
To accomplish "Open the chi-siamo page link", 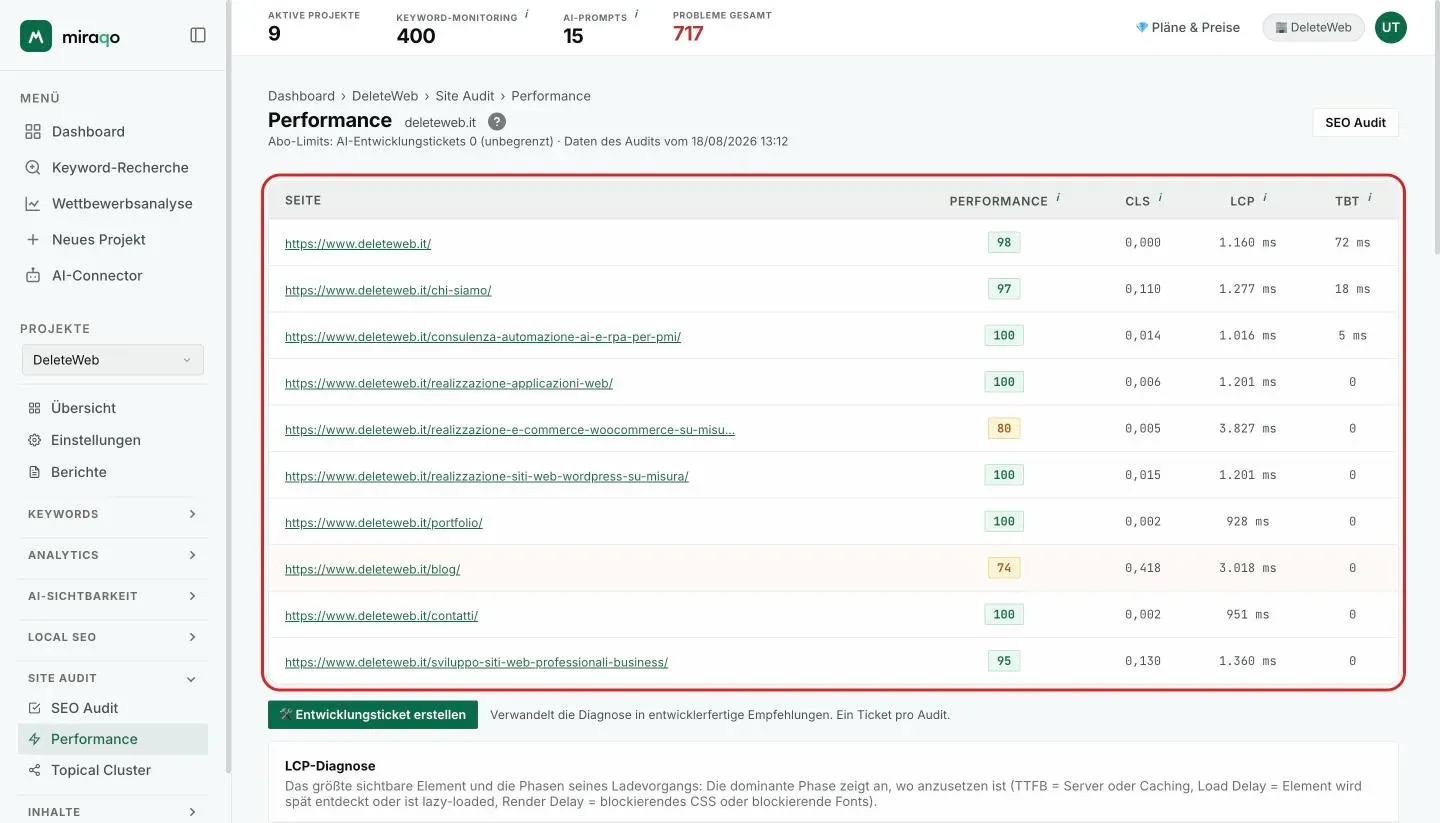I will [x=388, y=290].
